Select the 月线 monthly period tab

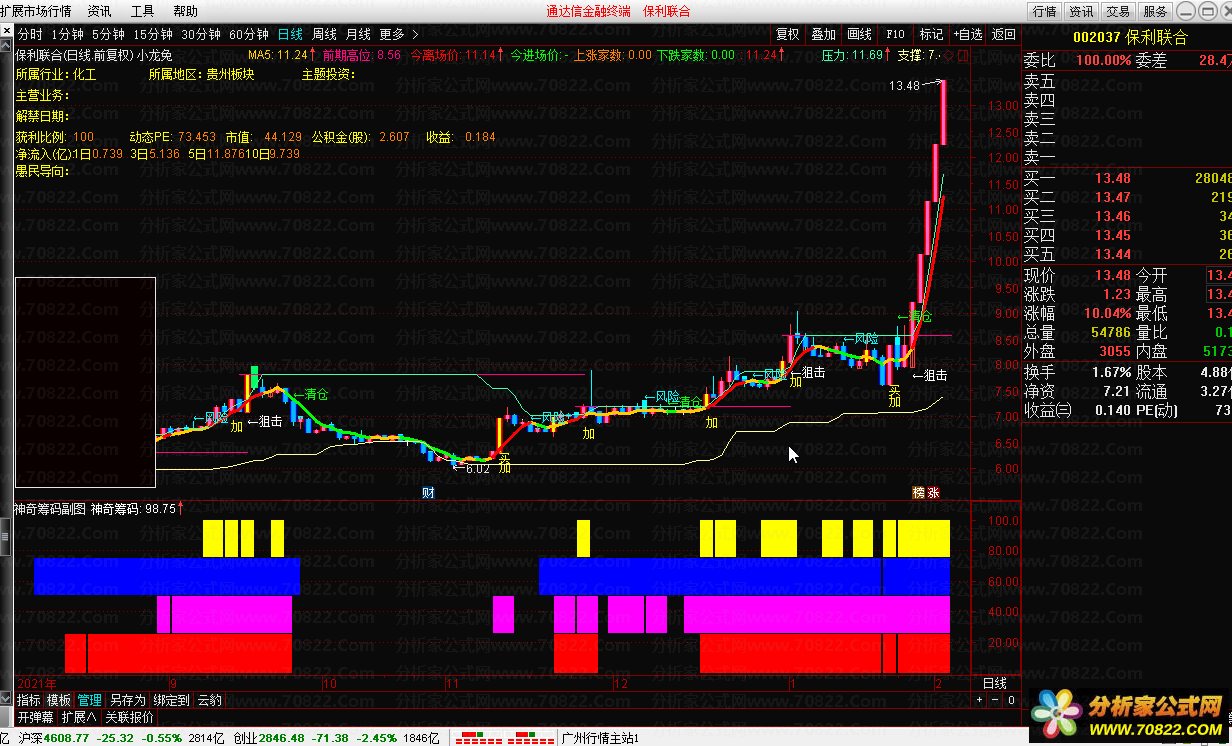(358, 34)
